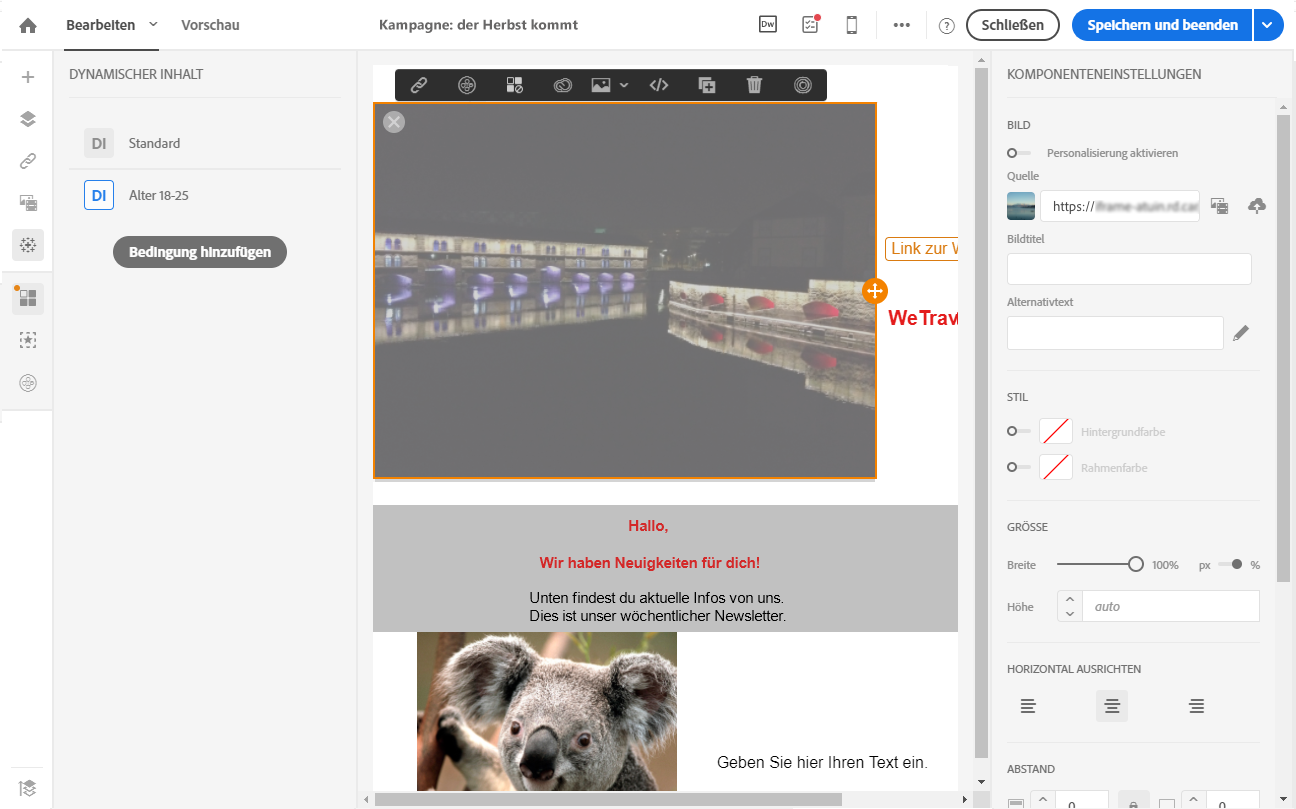Decrease Höhe with the down stepper
The height and width of the screenshot is (809, 1296).
1070,614
